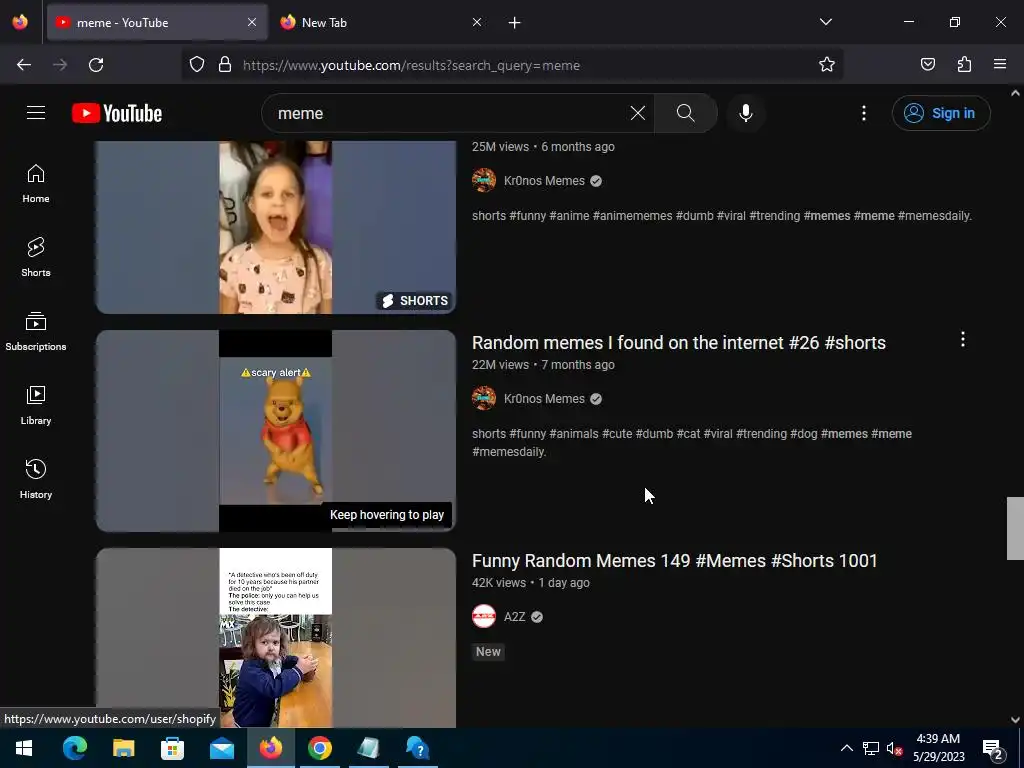Click the 22M views • 7 months ago text

(x=543, y=365)
